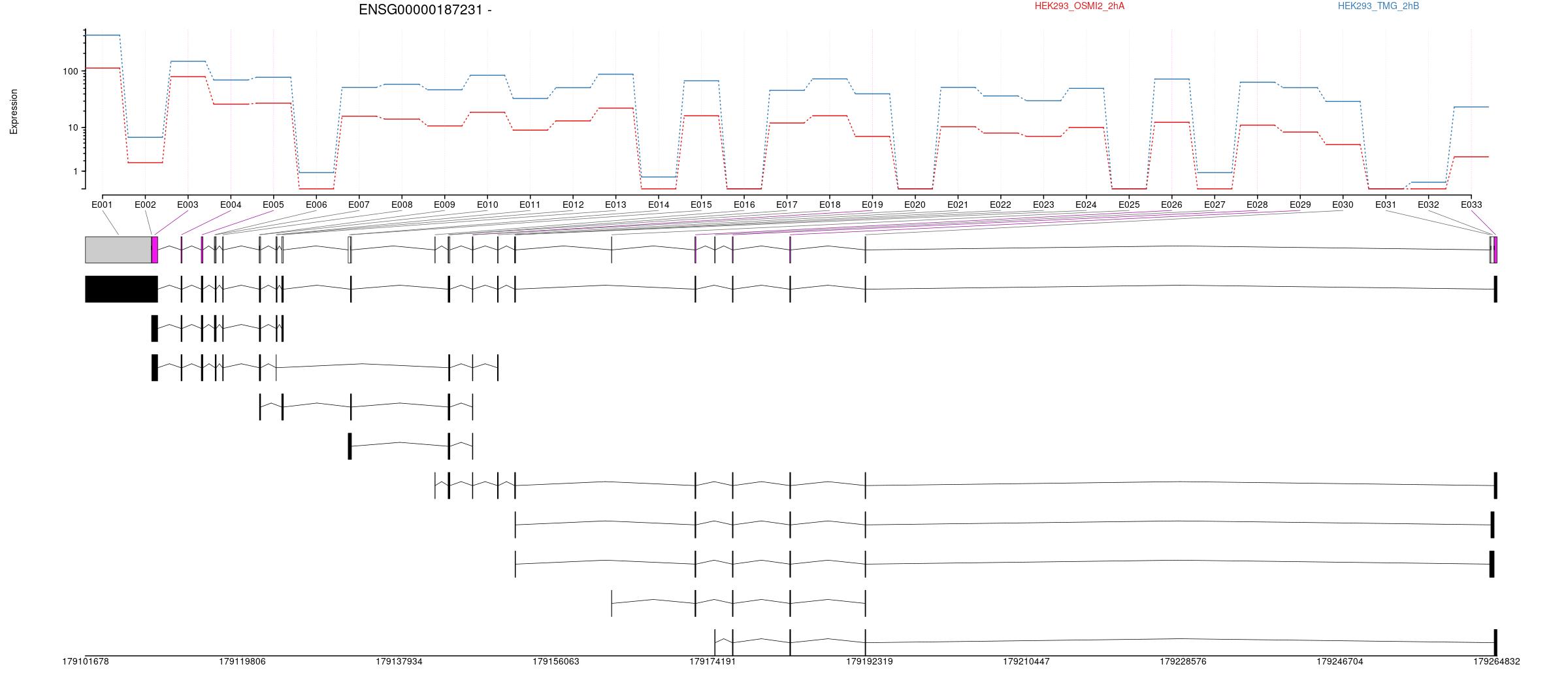Click genomic coordinate 179192319
Screen dimensions: 1568x673
(870, 661)
